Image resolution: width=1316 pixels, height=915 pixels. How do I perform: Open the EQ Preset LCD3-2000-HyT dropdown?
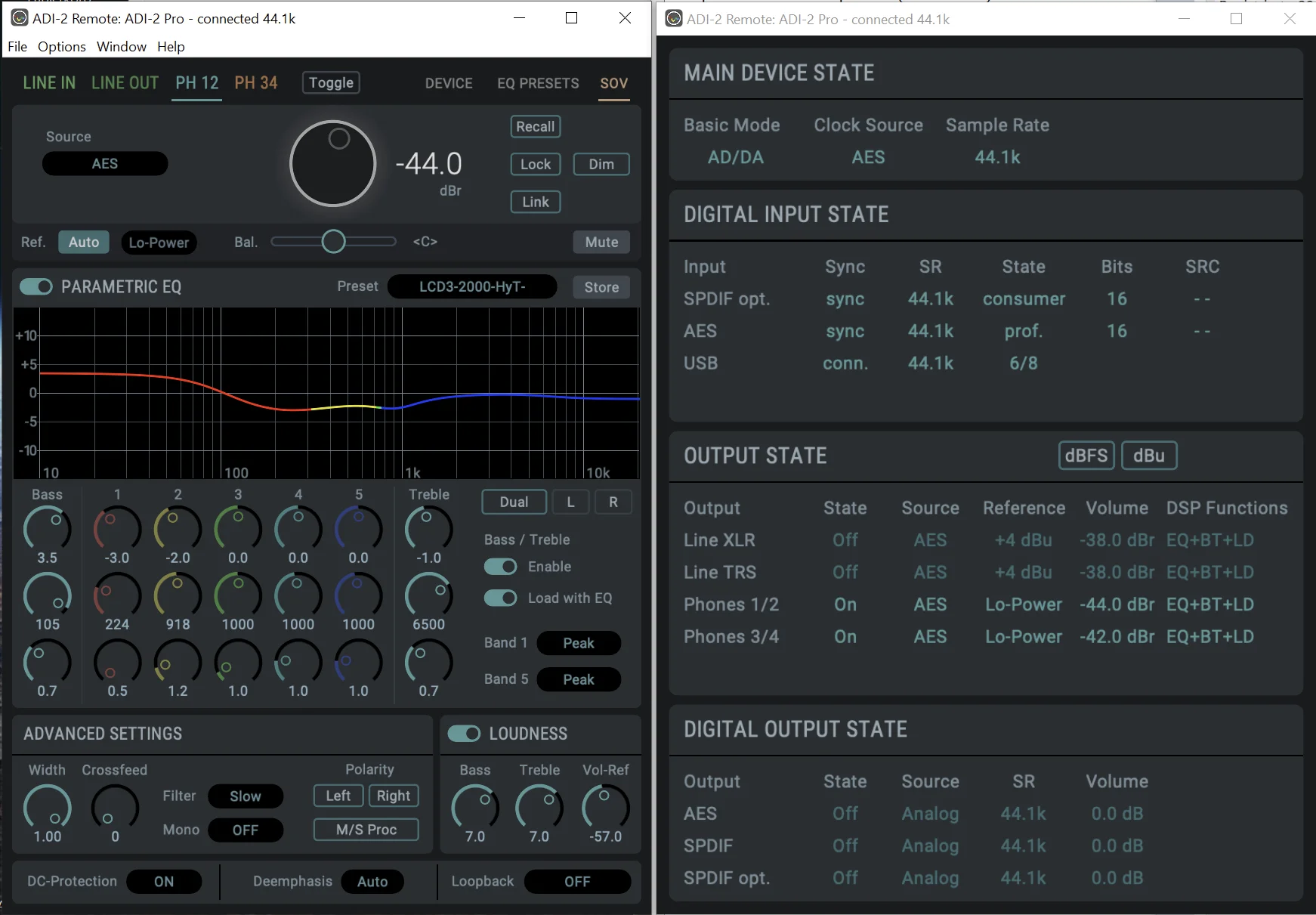pos(472,287)
